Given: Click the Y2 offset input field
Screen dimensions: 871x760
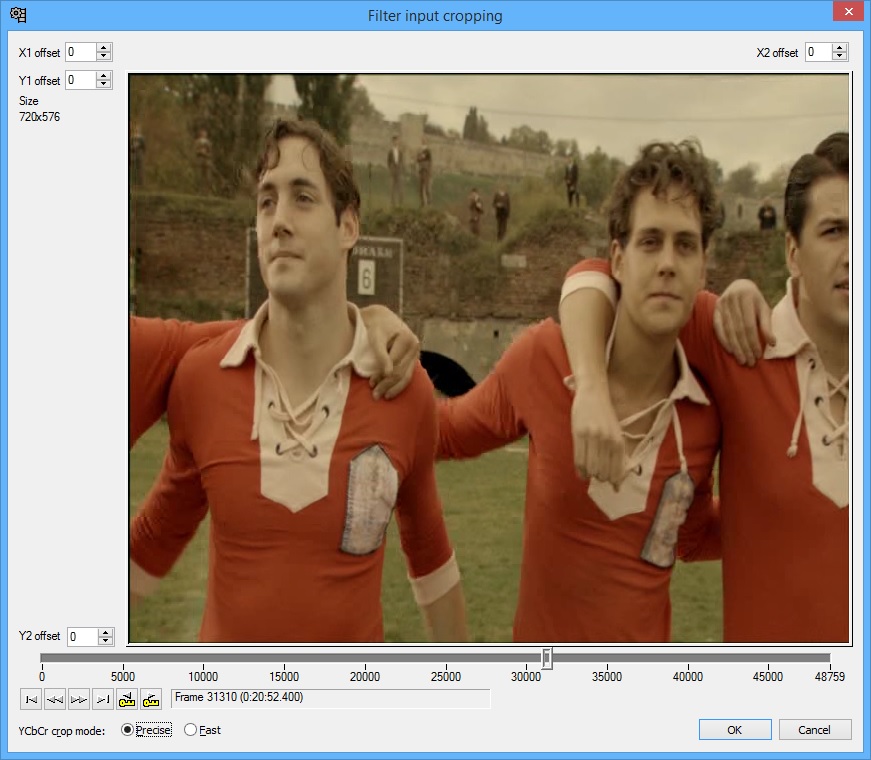Looking at the screenshot, I should pyautogui.click(x=82, y=636).
